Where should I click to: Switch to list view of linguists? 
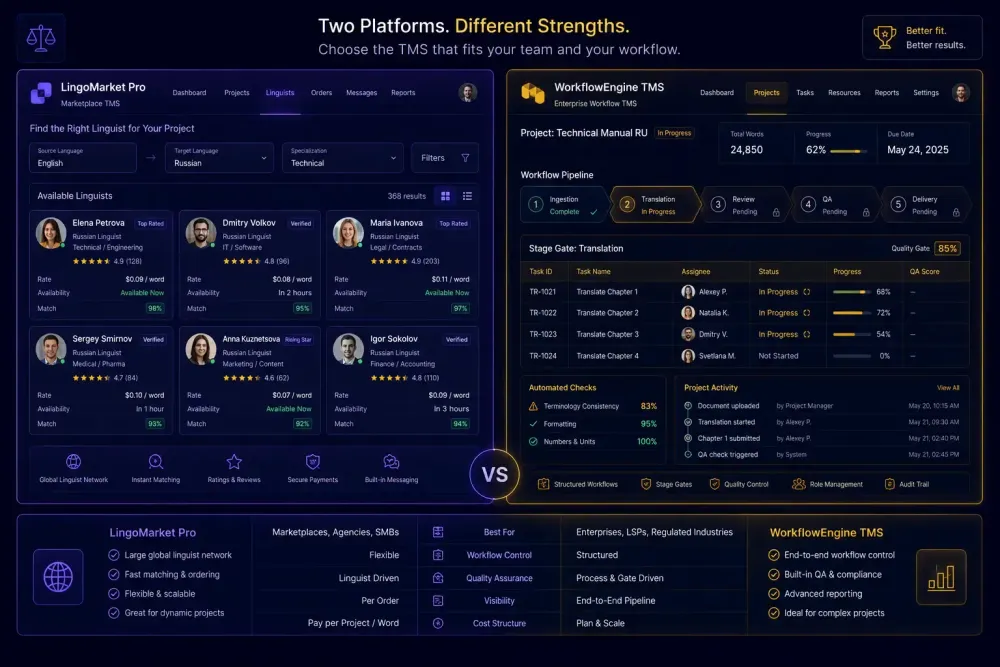[467, 196]
